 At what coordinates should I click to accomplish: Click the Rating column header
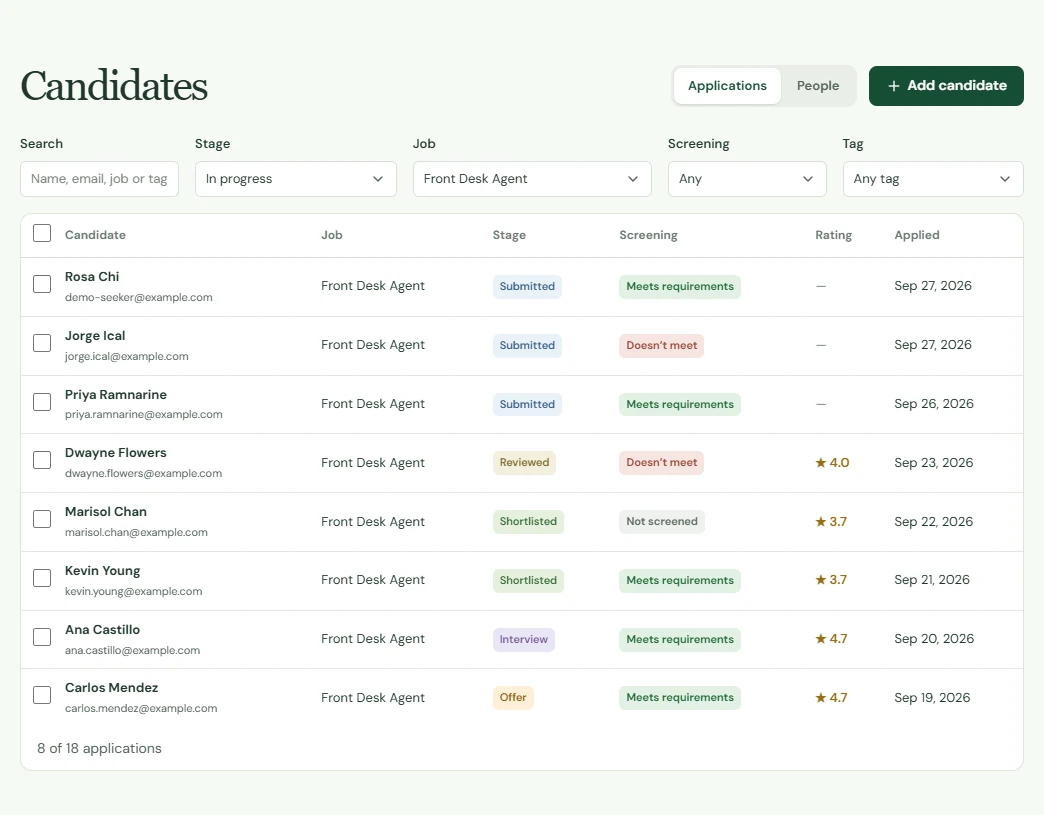834,235
